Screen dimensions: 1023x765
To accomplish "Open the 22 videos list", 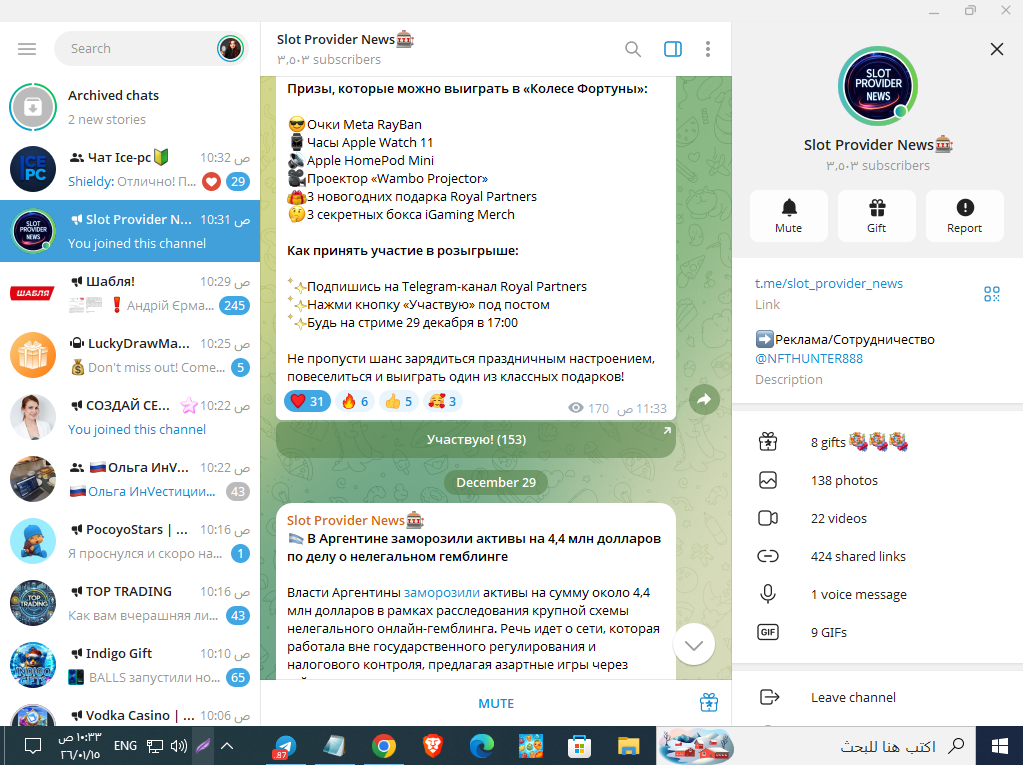I will (878, 518).
